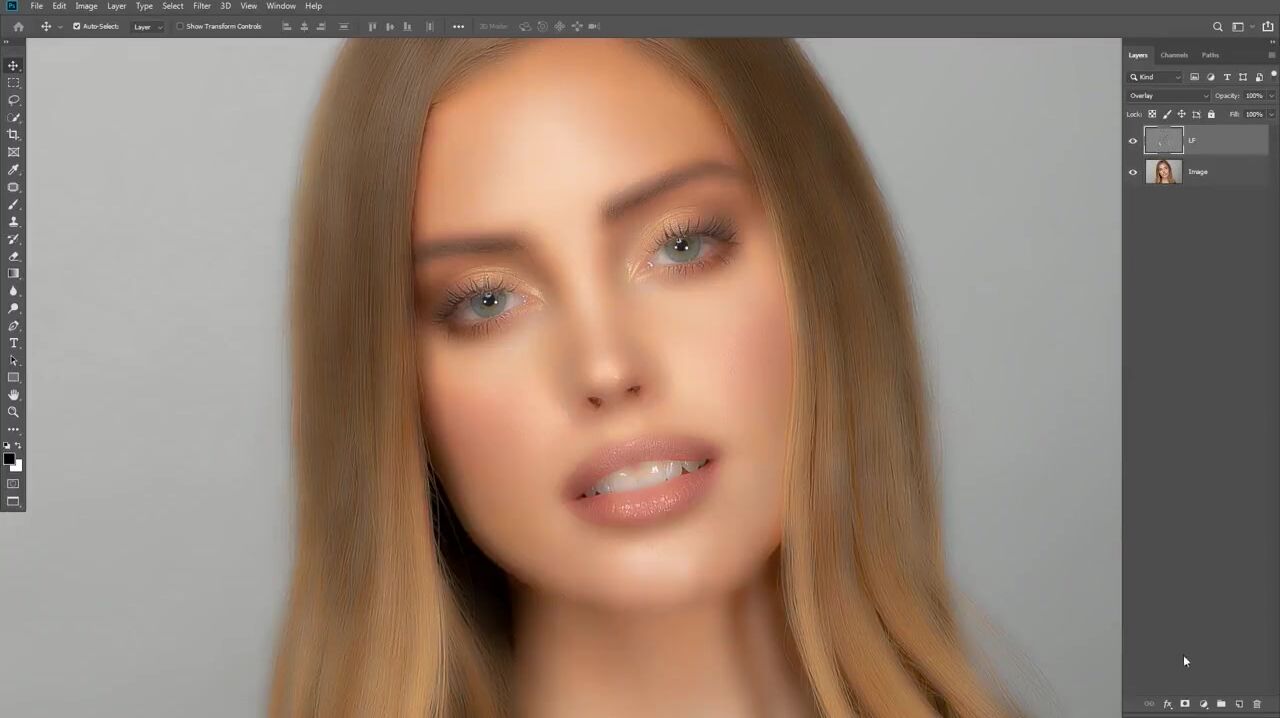Enable Show Transform Controls checkbox
This screenshot has height=718, width=1280.
pyautogui.click(x=180, y=26)
